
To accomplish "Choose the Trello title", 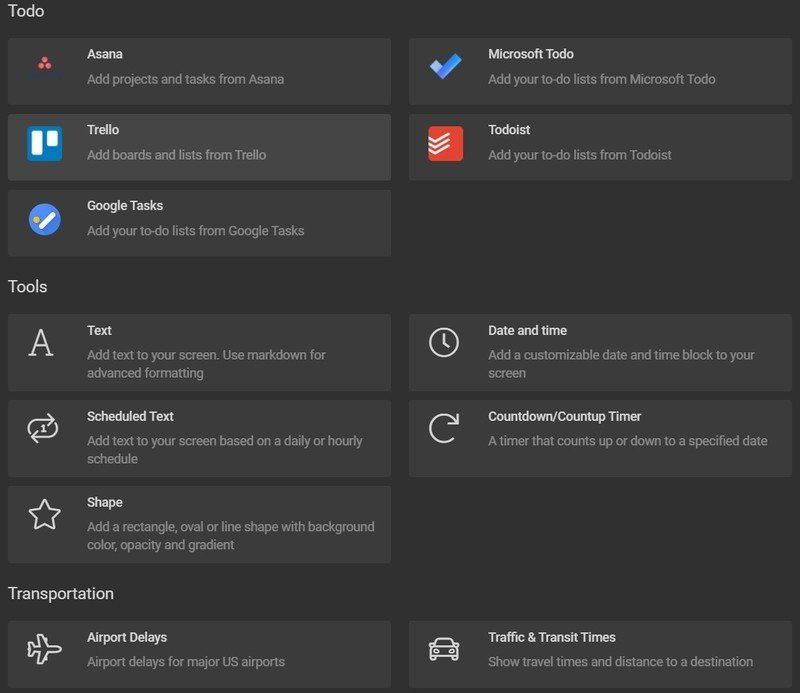I will 103,130.
